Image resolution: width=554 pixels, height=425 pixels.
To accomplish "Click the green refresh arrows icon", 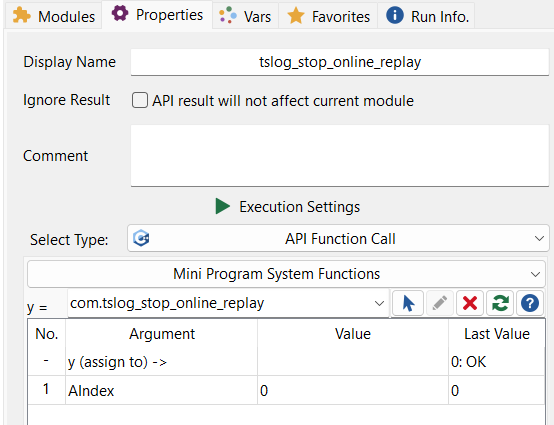I will pos(500,303).
